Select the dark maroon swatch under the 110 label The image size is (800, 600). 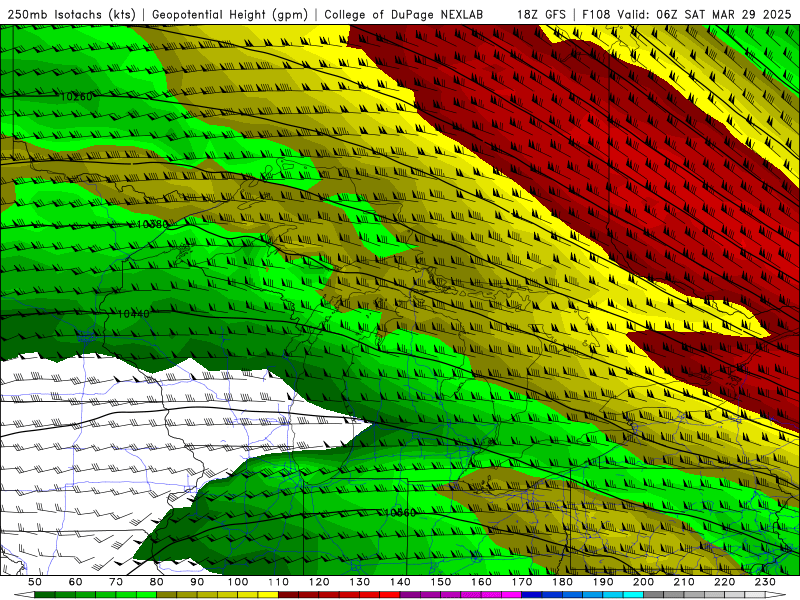pyautogui.click(x=289, y=595)
